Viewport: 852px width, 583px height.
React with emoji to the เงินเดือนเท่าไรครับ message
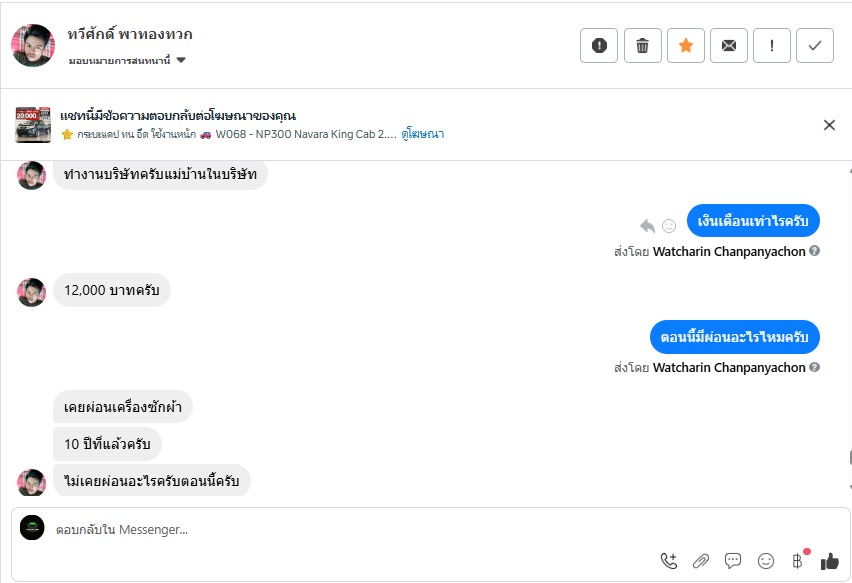pos(669,226)
